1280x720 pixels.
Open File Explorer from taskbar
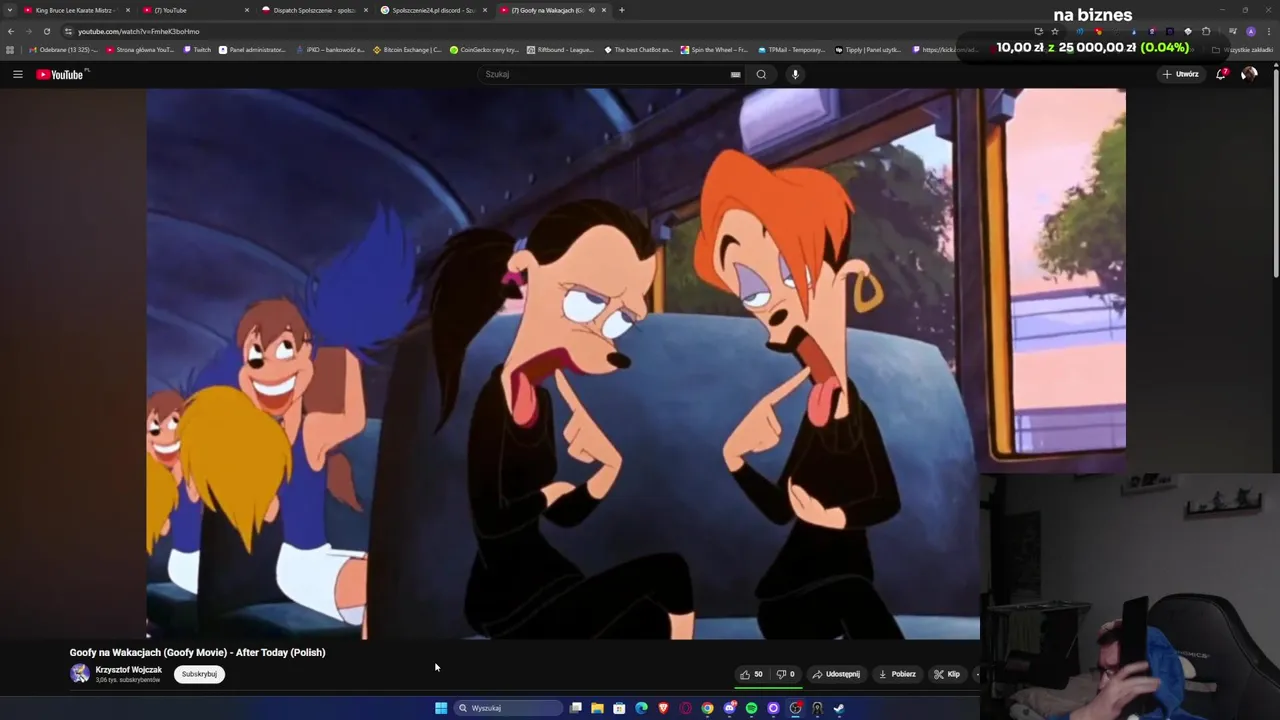tap(597, 708)
